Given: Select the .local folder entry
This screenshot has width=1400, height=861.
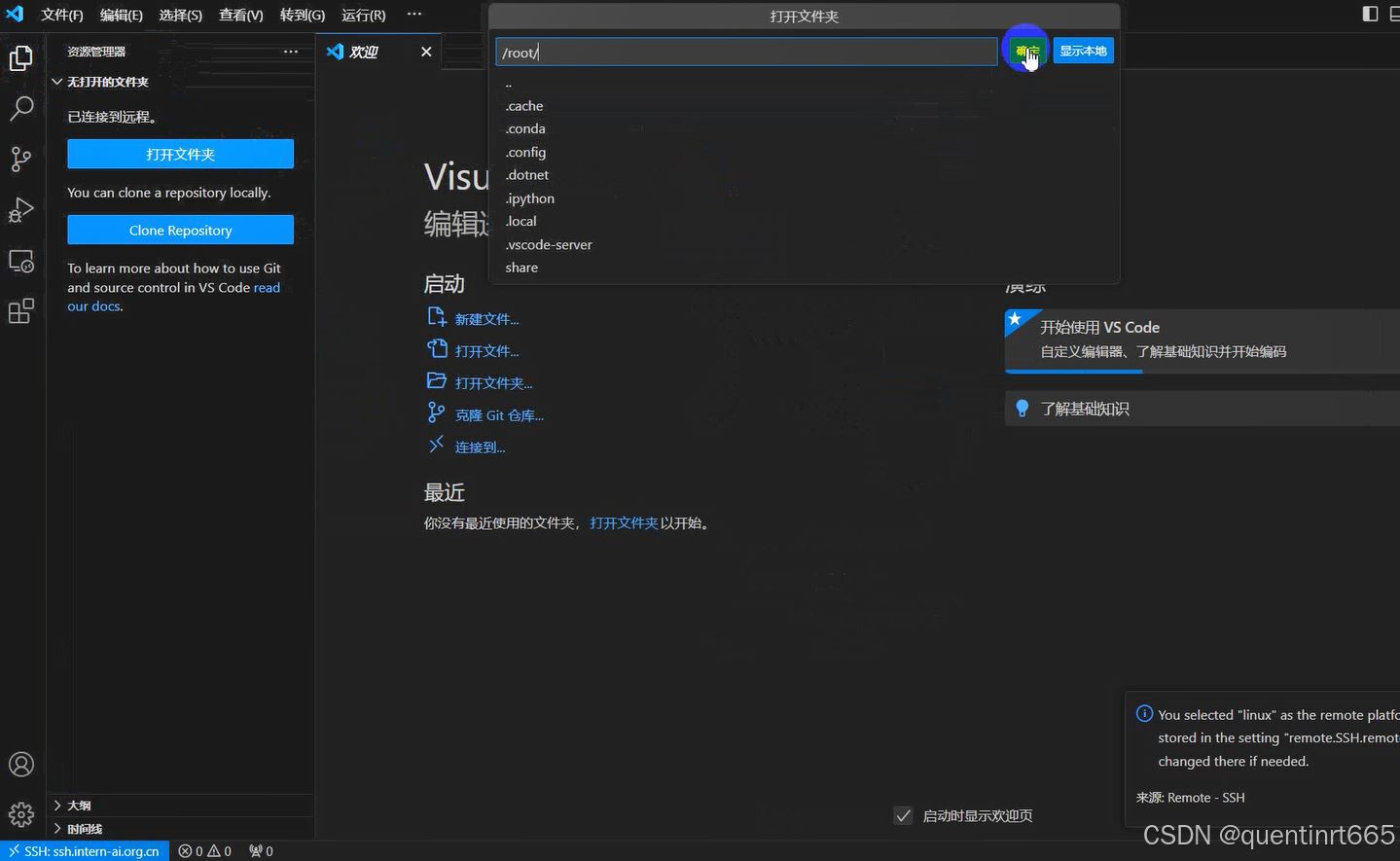Looking at the screenshot, I should point(804,221).
